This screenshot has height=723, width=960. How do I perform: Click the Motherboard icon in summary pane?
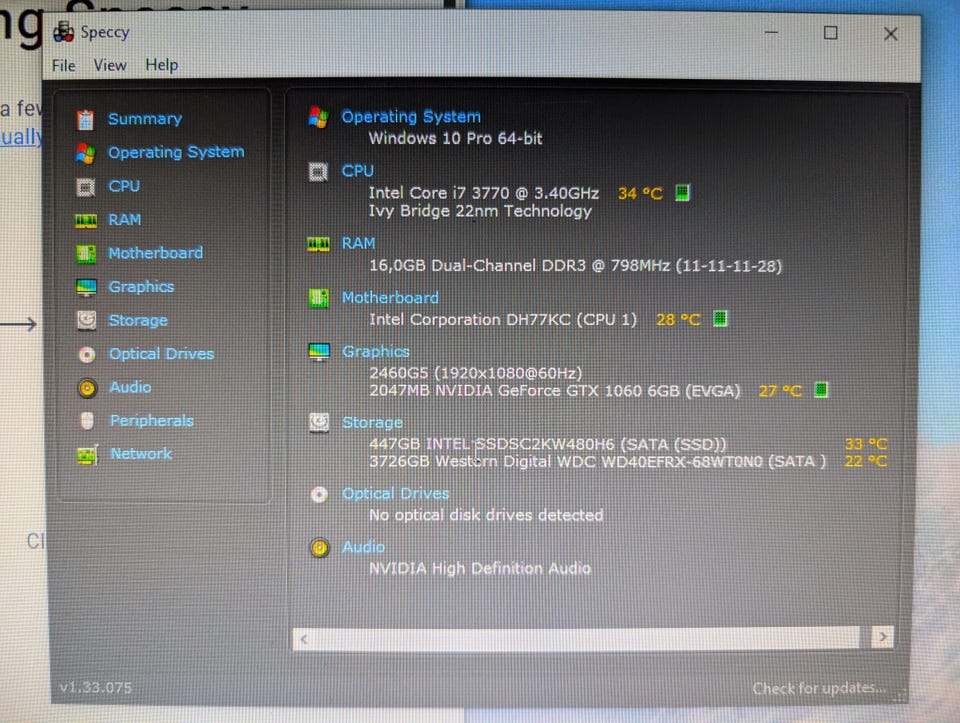[318, 298]
